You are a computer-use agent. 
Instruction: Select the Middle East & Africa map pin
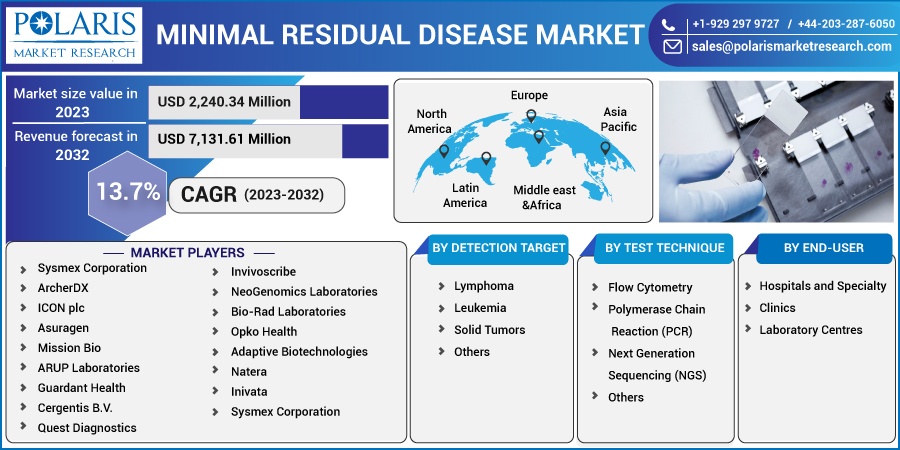click(x=538, y=137)
